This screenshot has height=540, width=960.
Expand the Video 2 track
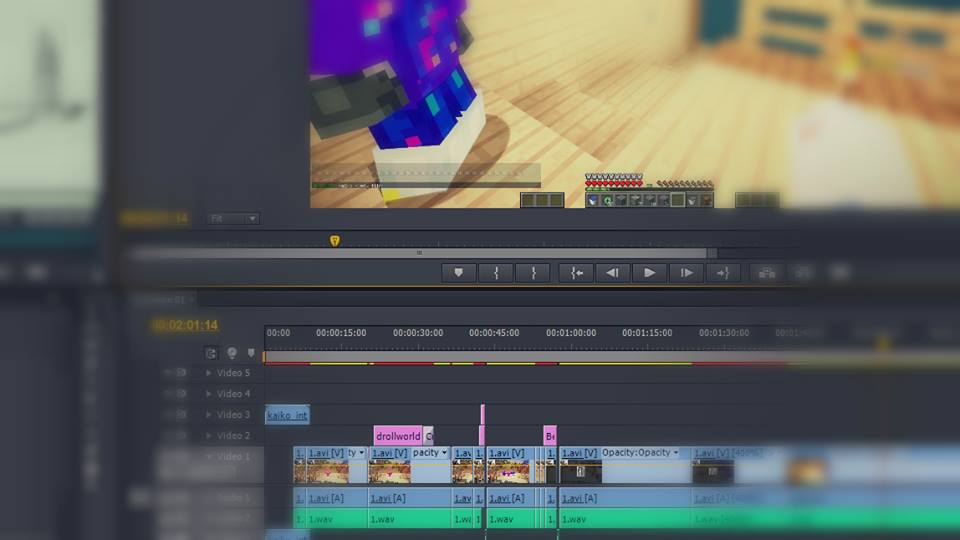point(209,435)
